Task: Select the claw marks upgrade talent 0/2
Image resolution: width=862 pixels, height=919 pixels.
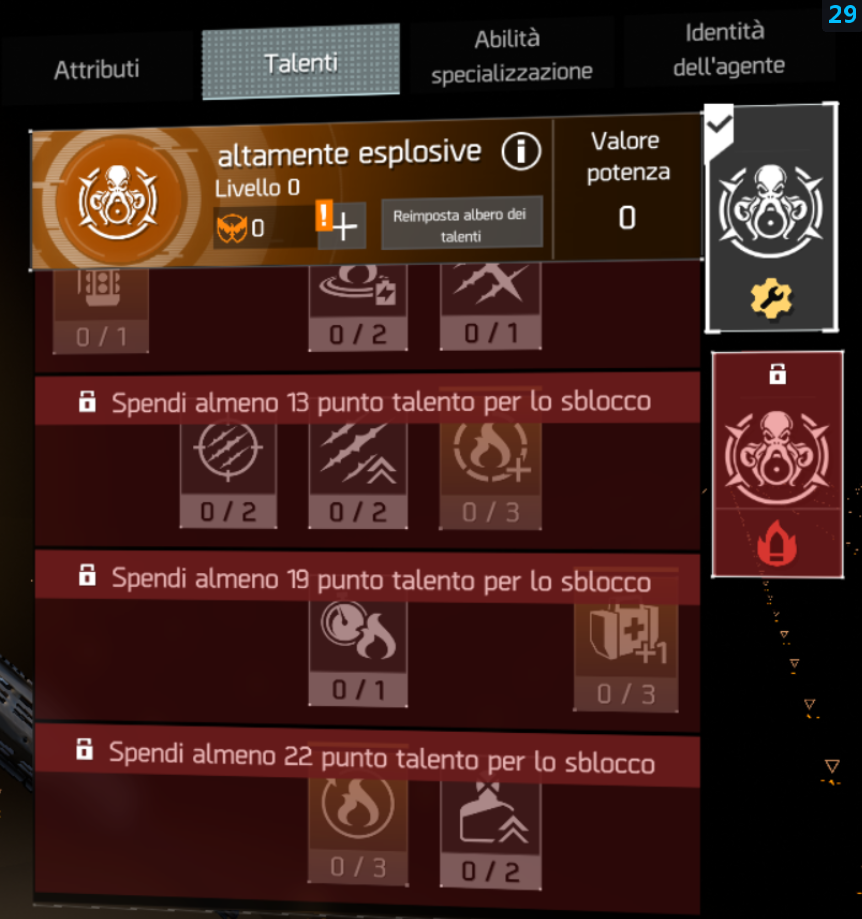Action: pos(358,475)
